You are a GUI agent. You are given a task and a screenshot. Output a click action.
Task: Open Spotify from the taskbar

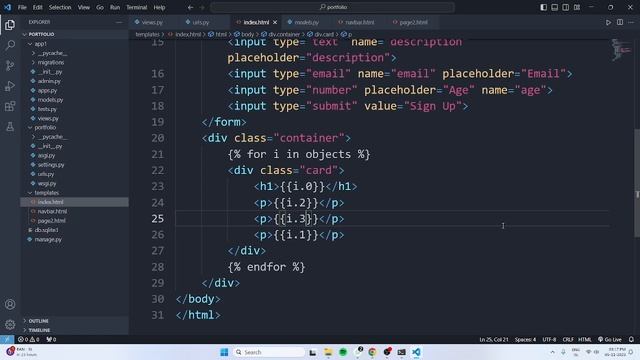[343, 352]
